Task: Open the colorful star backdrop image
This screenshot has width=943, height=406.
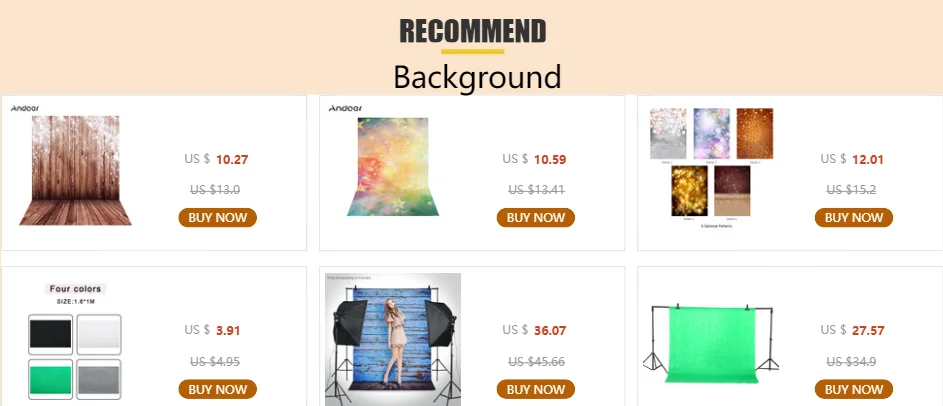Action: pos(393,167)
